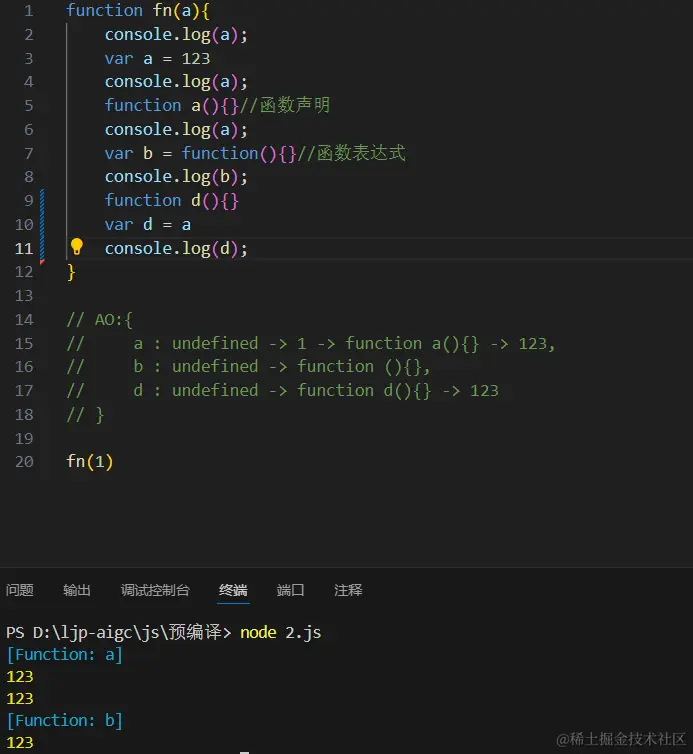
Task: Click the terminal prompt 'PS D:\ljp-aigc\js\预编译>'
Action: coord(118,632)
